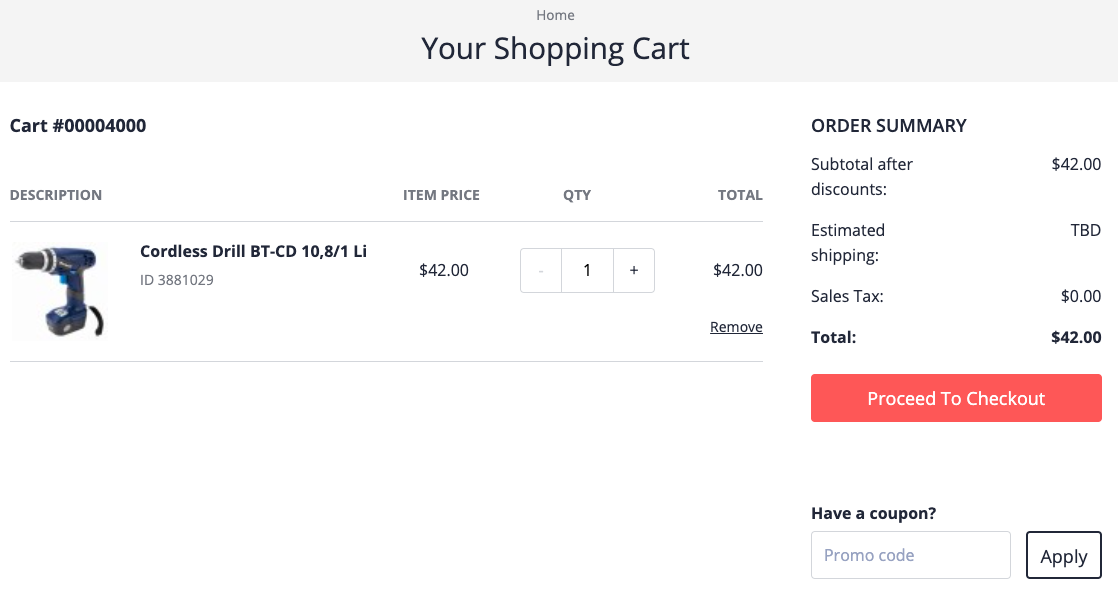Viewport: 1118px width, 589px height.
Task: Select the quantity field showing 1
Action: click(587, 270)
